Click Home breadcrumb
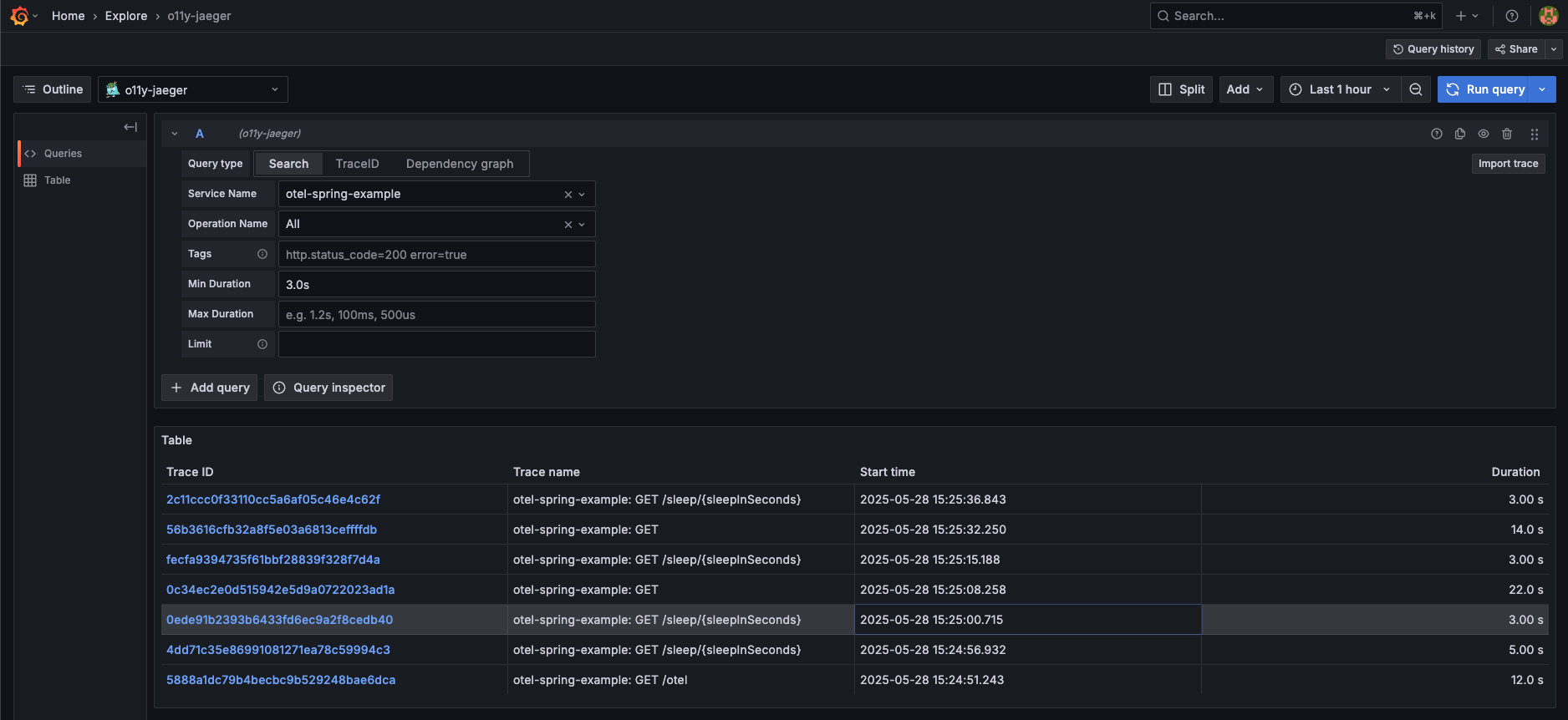This screenshot has height=720, width=1568. [x=69, y=16]
